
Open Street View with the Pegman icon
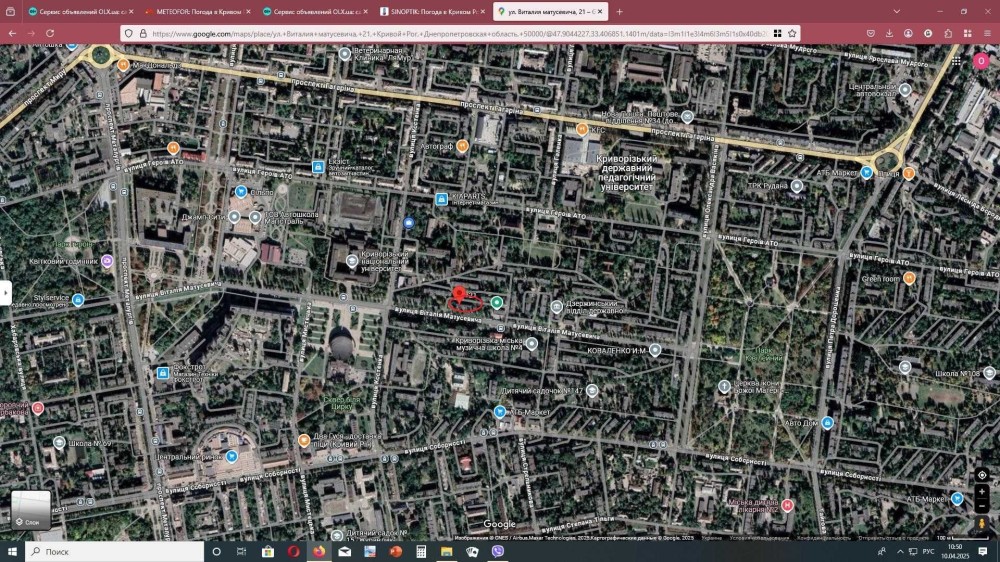tap(982, 523)
